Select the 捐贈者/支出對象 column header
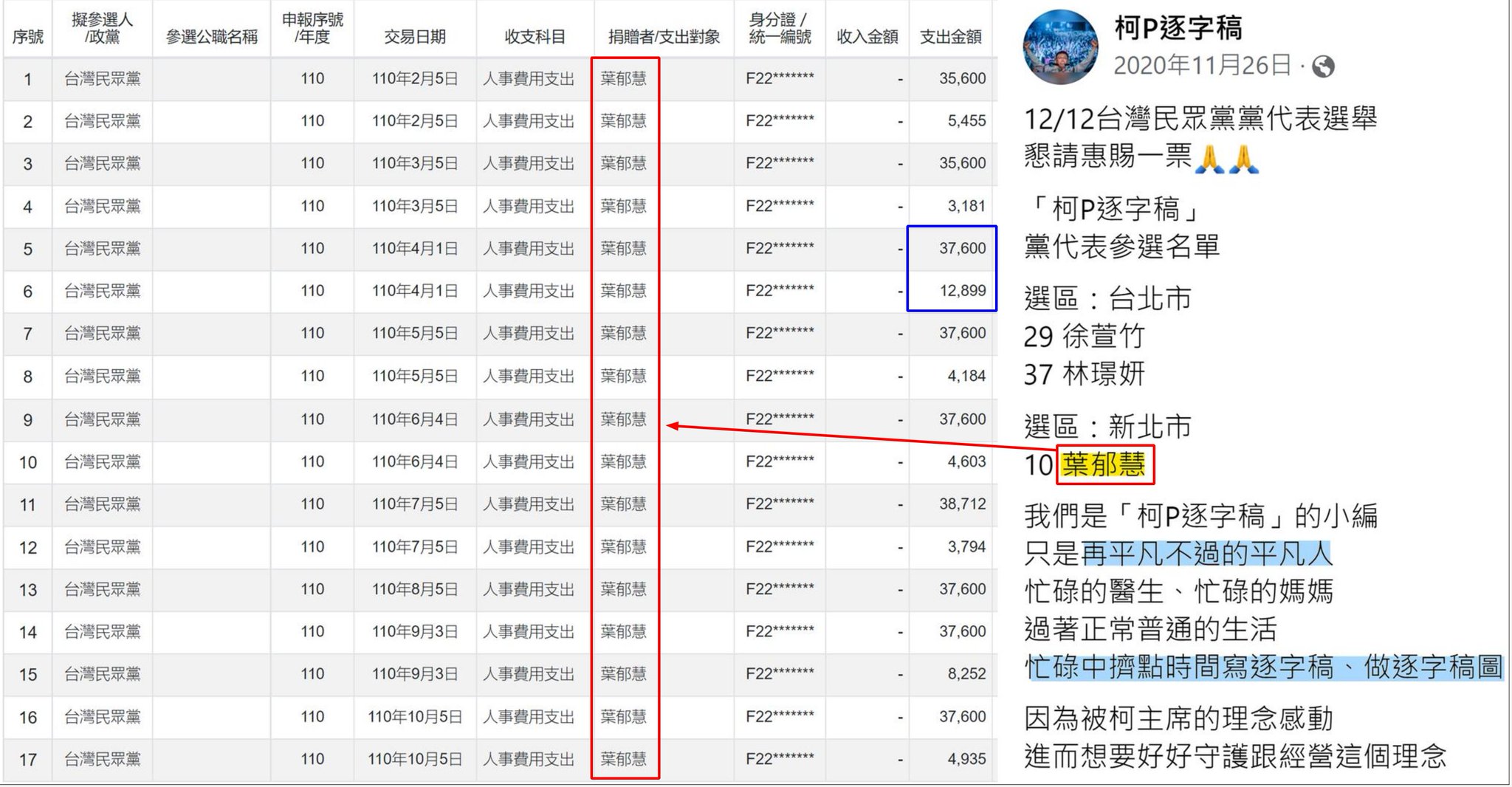 pos(664,36)
